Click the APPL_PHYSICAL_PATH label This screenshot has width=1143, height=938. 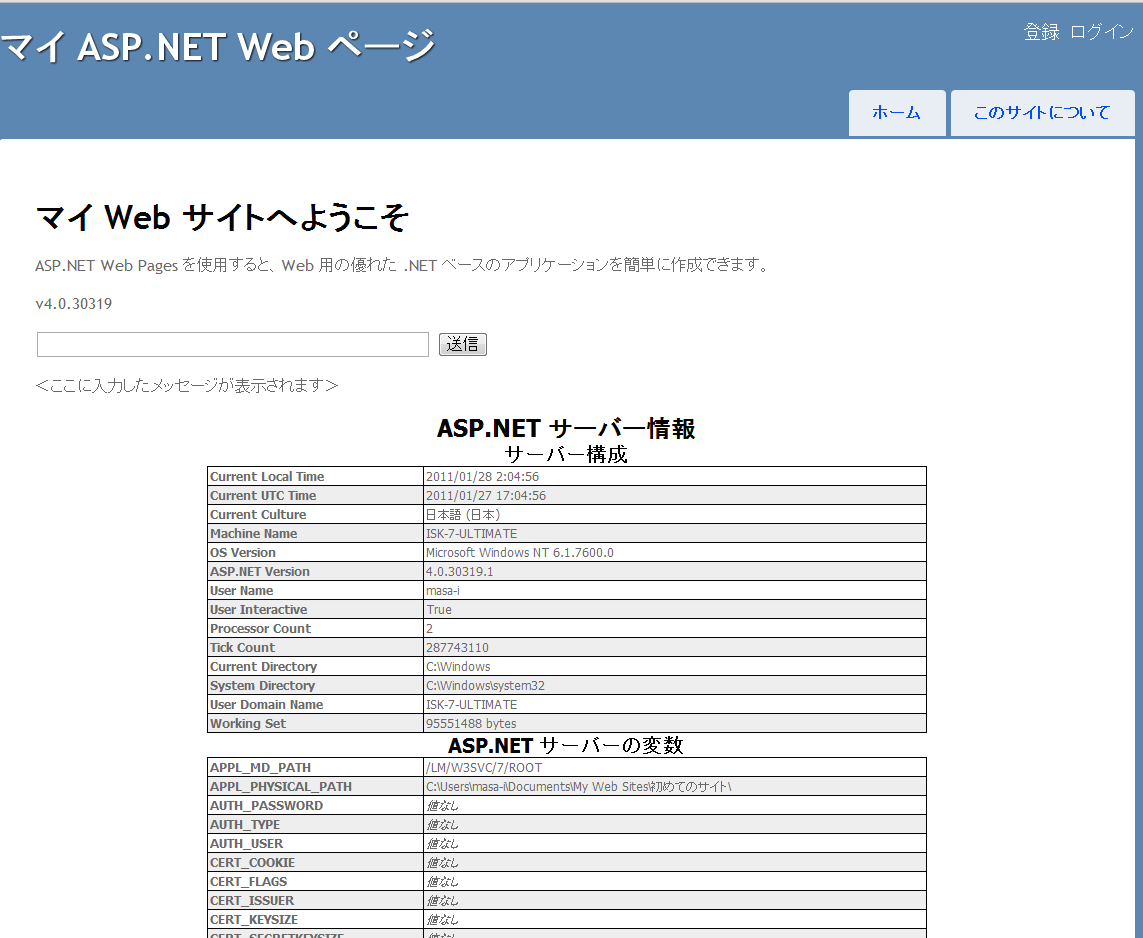(x=281, y=786)
